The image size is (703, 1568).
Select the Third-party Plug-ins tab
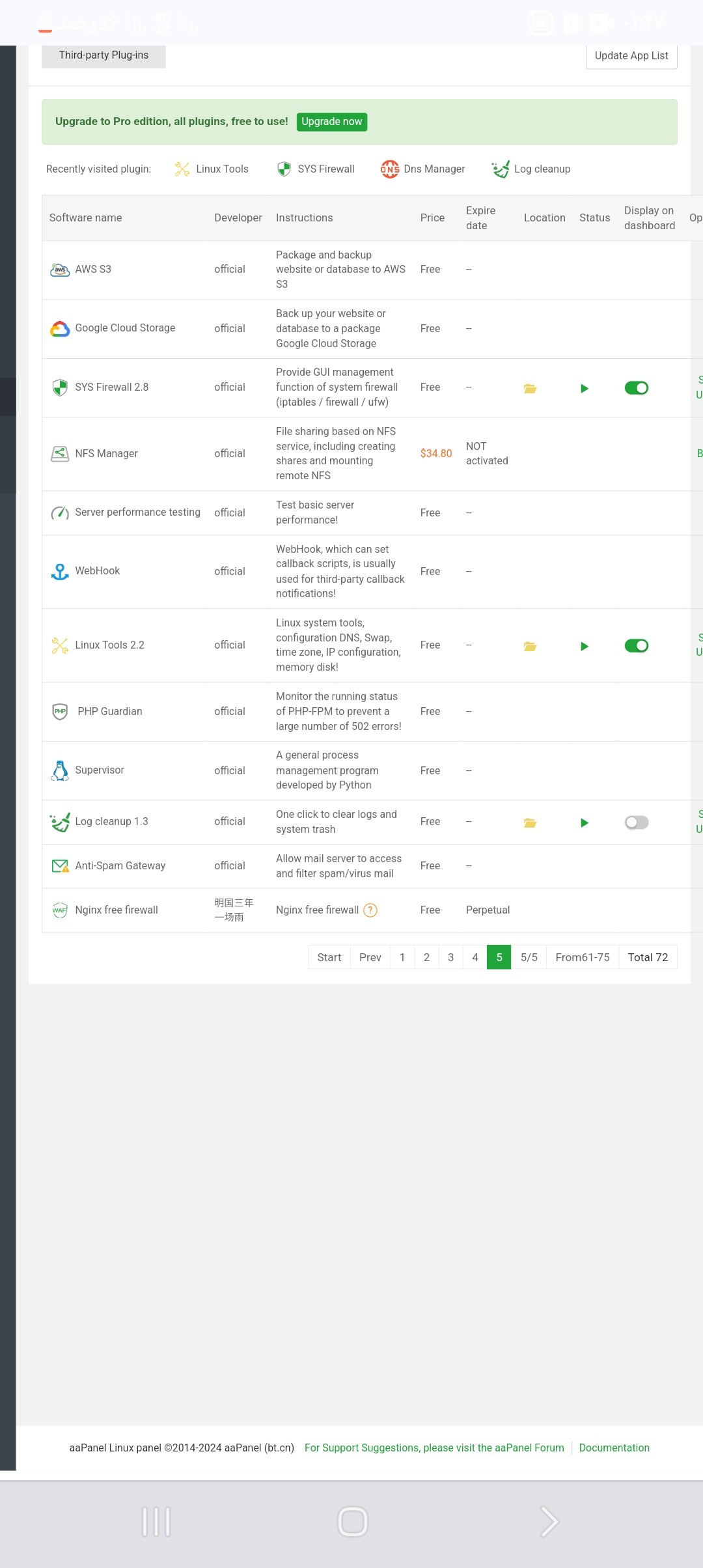click(x=103, y=55)
